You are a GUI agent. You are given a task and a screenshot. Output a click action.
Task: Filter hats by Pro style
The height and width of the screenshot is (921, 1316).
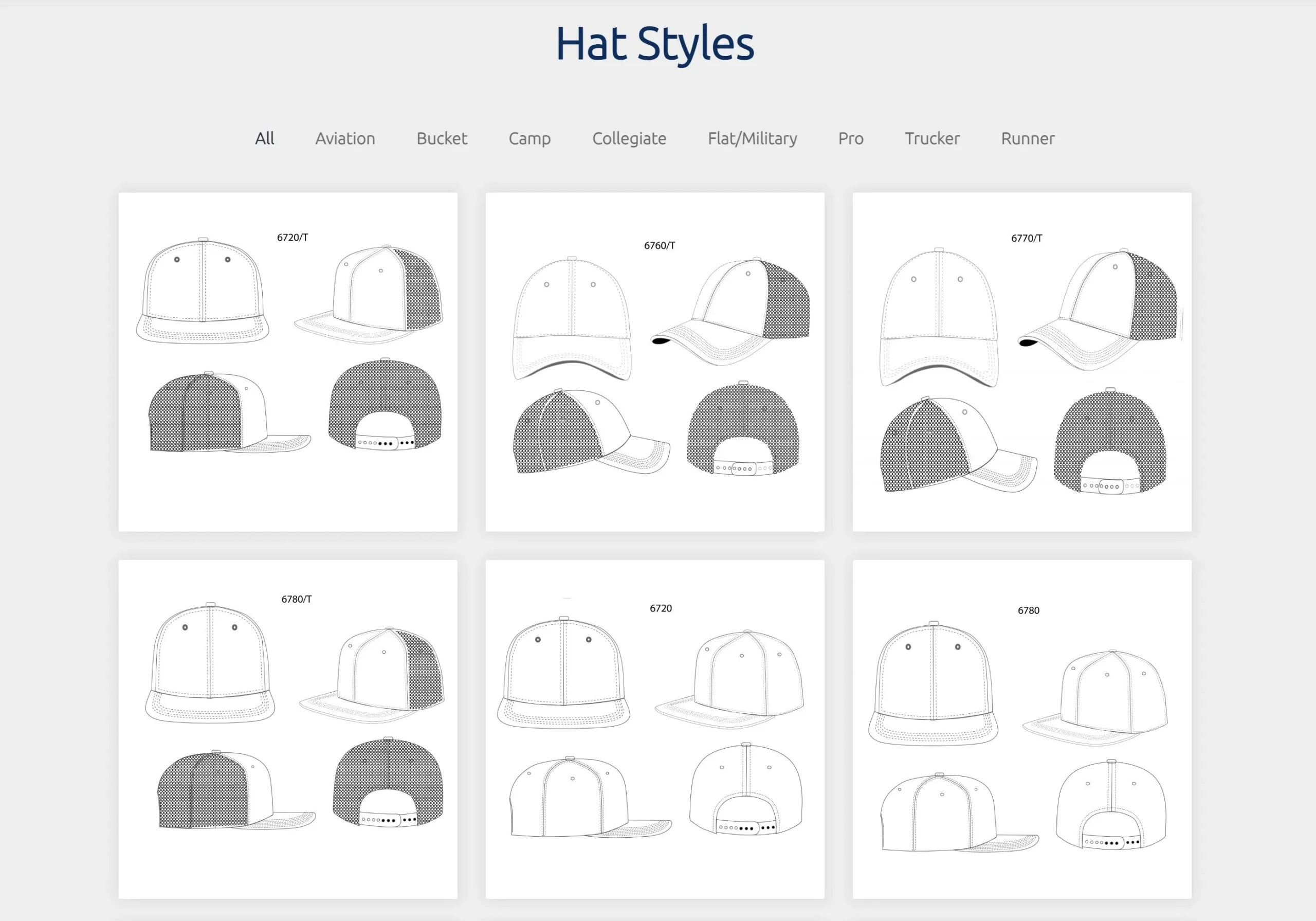[851, 138]
